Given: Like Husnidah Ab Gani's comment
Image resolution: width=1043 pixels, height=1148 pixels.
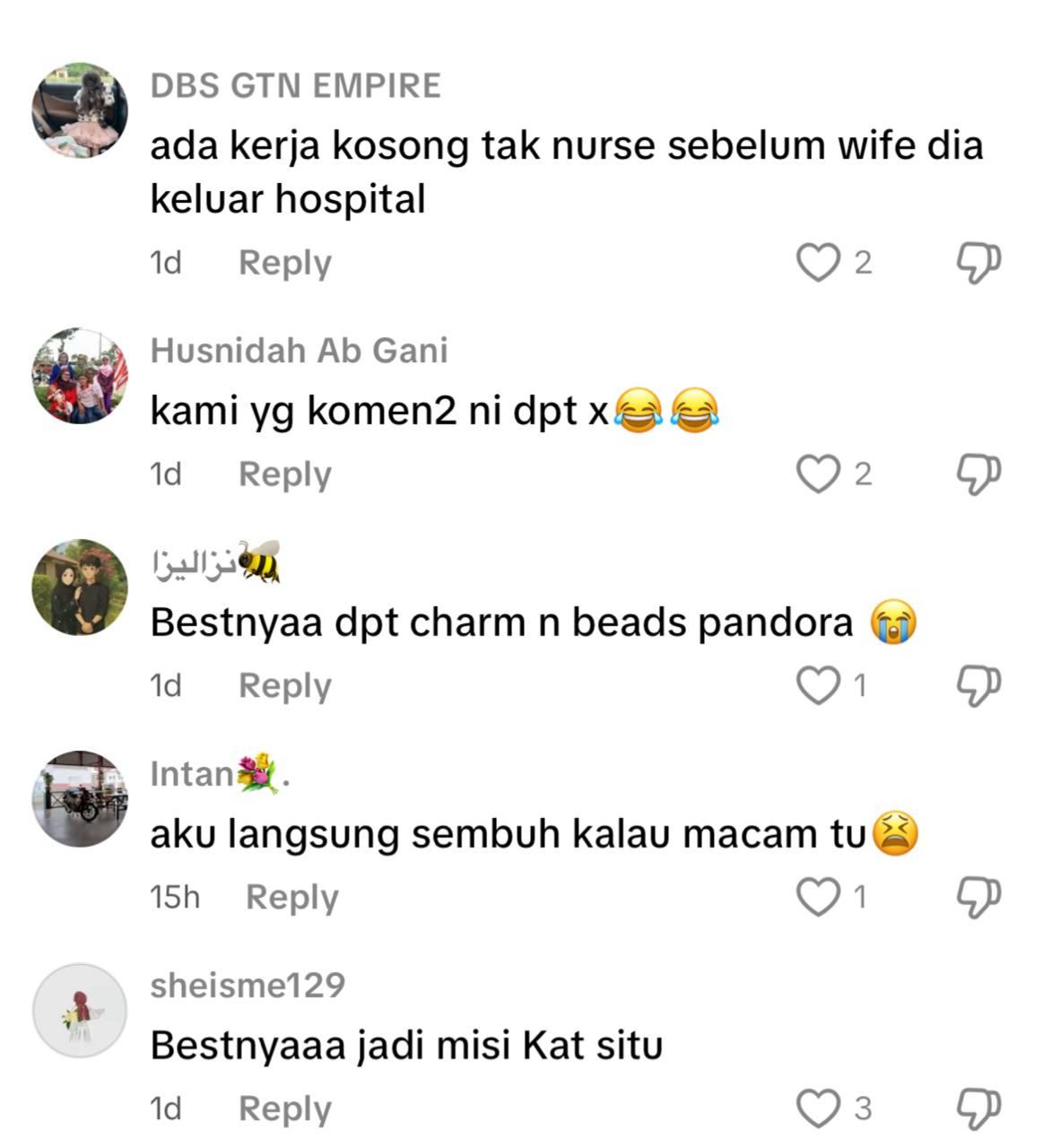Looking at the screenshot, I should tap(817, 474).
